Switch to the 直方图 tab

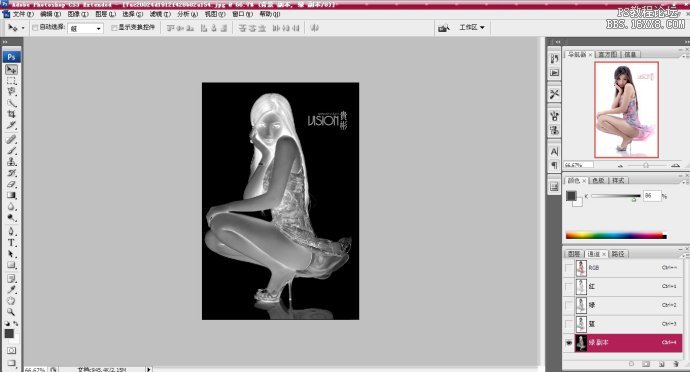[x=607, y=54]
